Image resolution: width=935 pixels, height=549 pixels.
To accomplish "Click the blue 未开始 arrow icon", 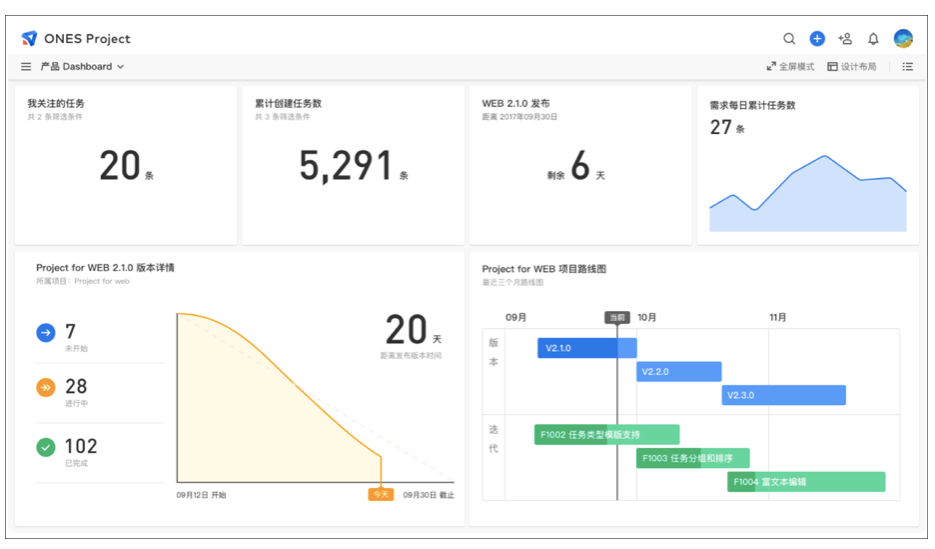I will pos(46,333).
